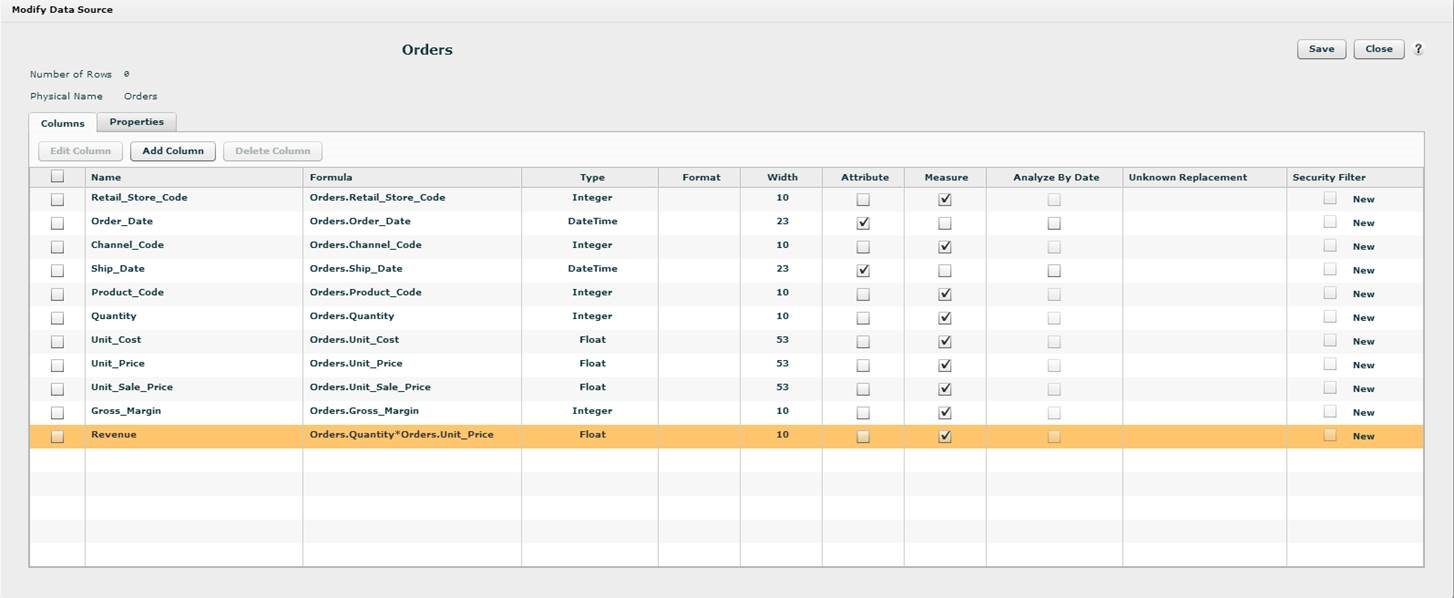Click New link in the Unit_Cost row
Screen dimensions: 1454x598
click(x=1363, y=341)
